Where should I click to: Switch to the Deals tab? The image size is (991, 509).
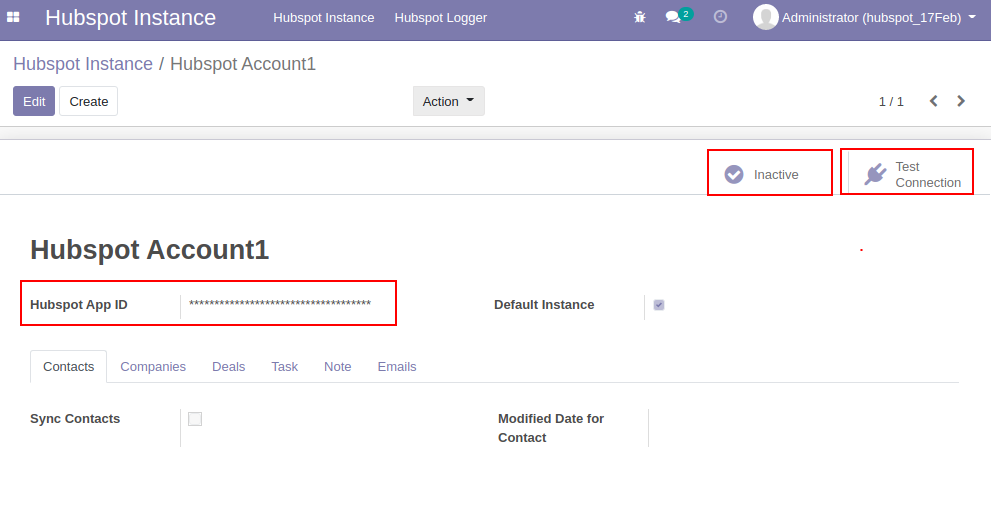point(228,367)
